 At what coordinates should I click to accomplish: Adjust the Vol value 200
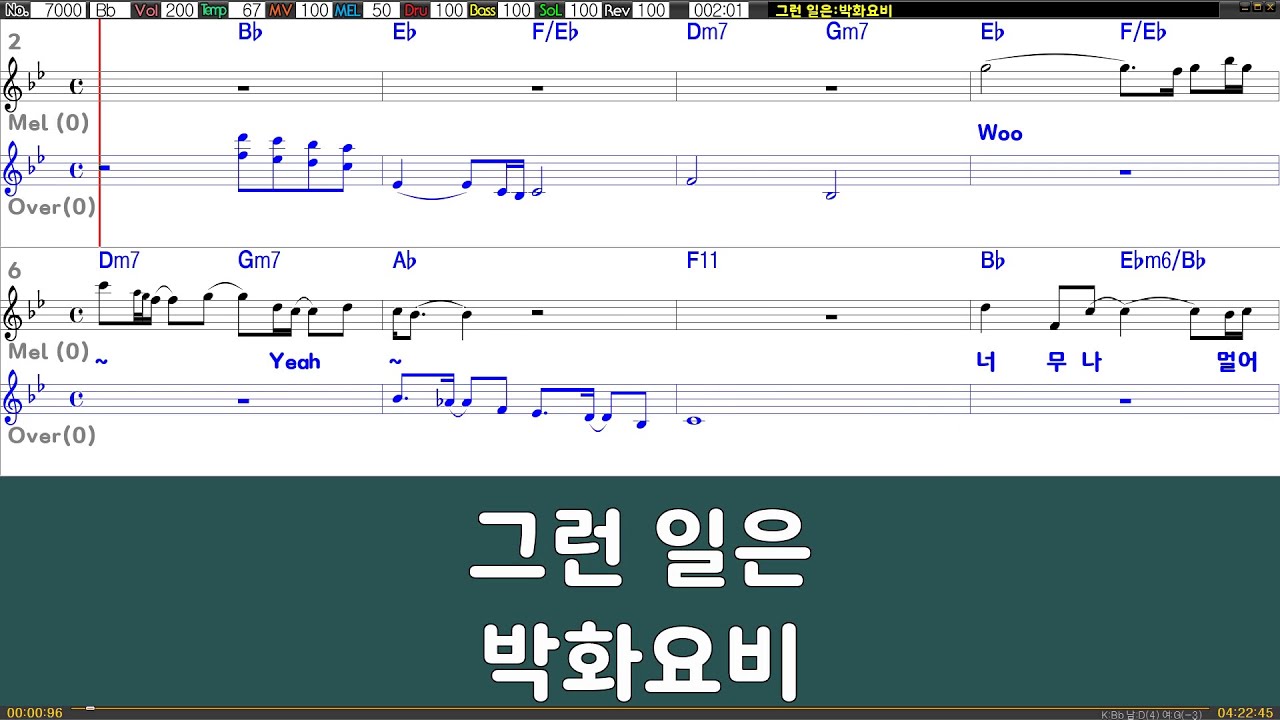pos(180,10)
